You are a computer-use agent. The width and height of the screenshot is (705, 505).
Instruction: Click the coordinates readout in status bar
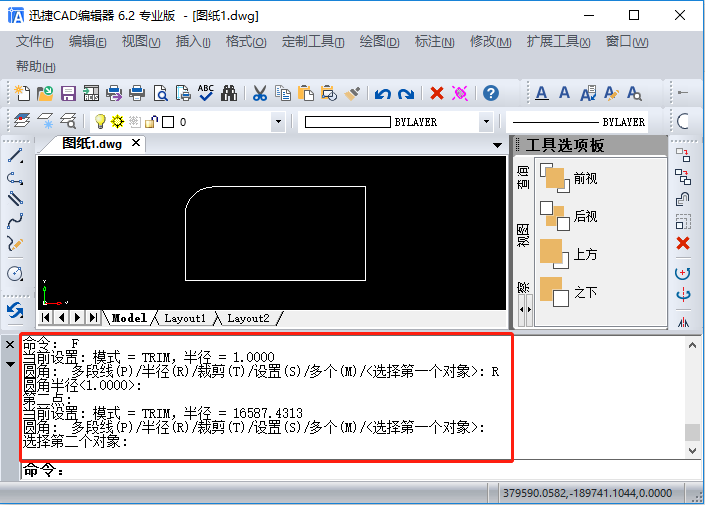click(587, 493)
